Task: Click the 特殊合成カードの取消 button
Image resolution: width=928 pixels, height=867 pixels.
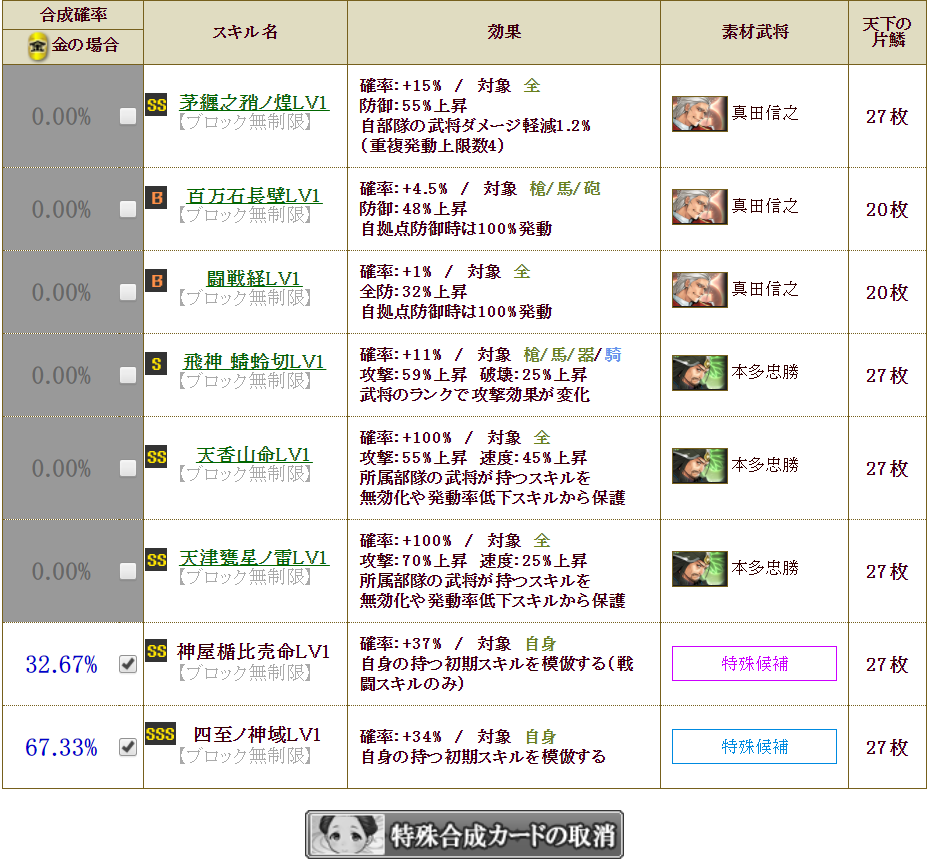Action: 465,834
